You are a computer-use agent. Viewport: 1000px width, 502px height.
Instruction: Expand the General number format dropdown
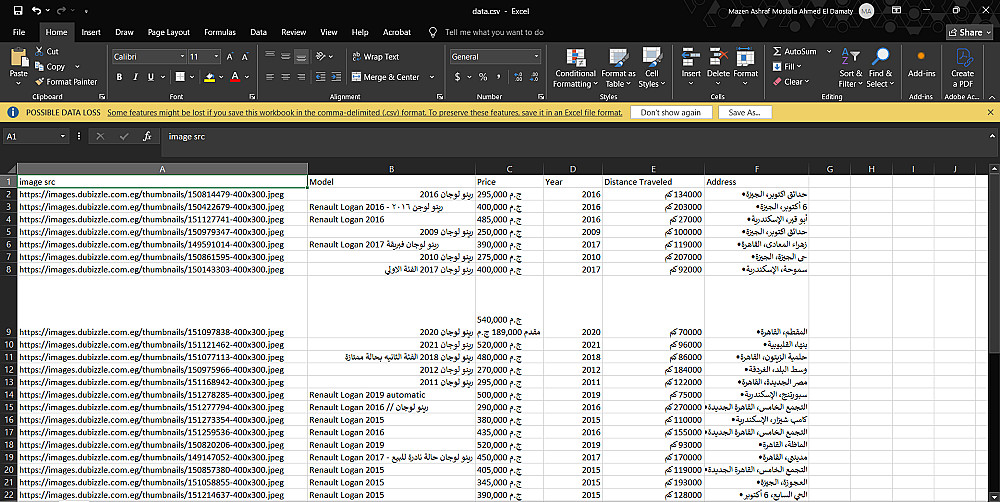538,57
